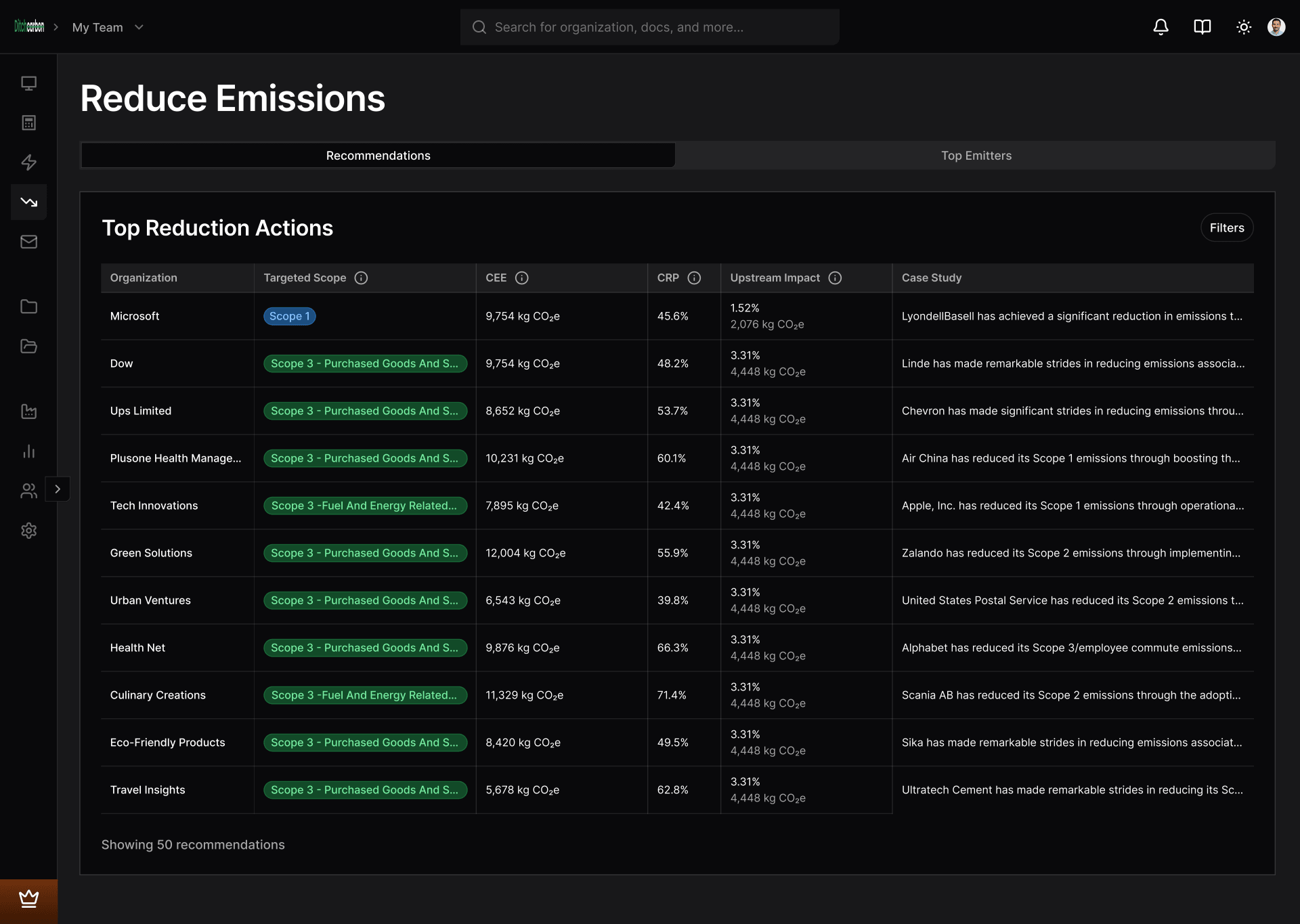Image resolution: width=1300 pixels, height=924 pixels.
Task: Click the Ditchcarbon logo
Action: pos(29,27)
